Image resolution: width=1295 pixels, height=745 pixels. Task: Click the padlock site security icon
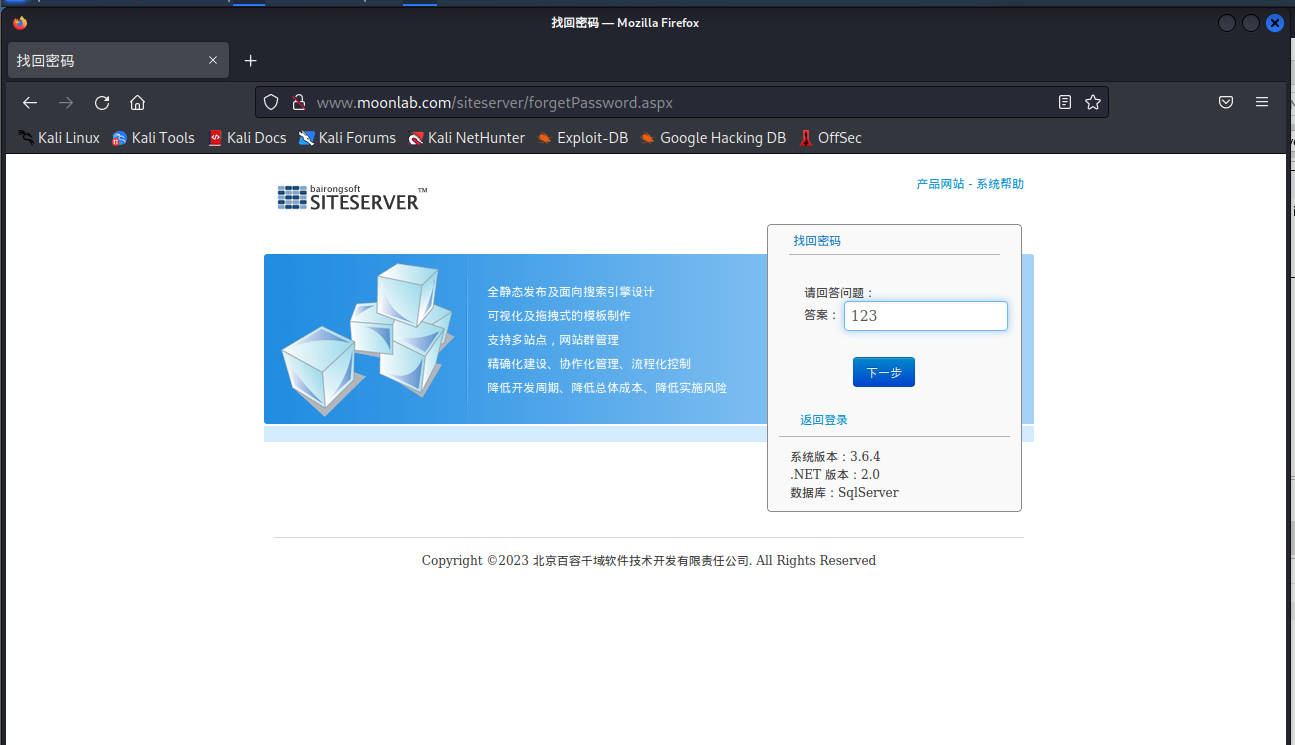pos(298,102)
